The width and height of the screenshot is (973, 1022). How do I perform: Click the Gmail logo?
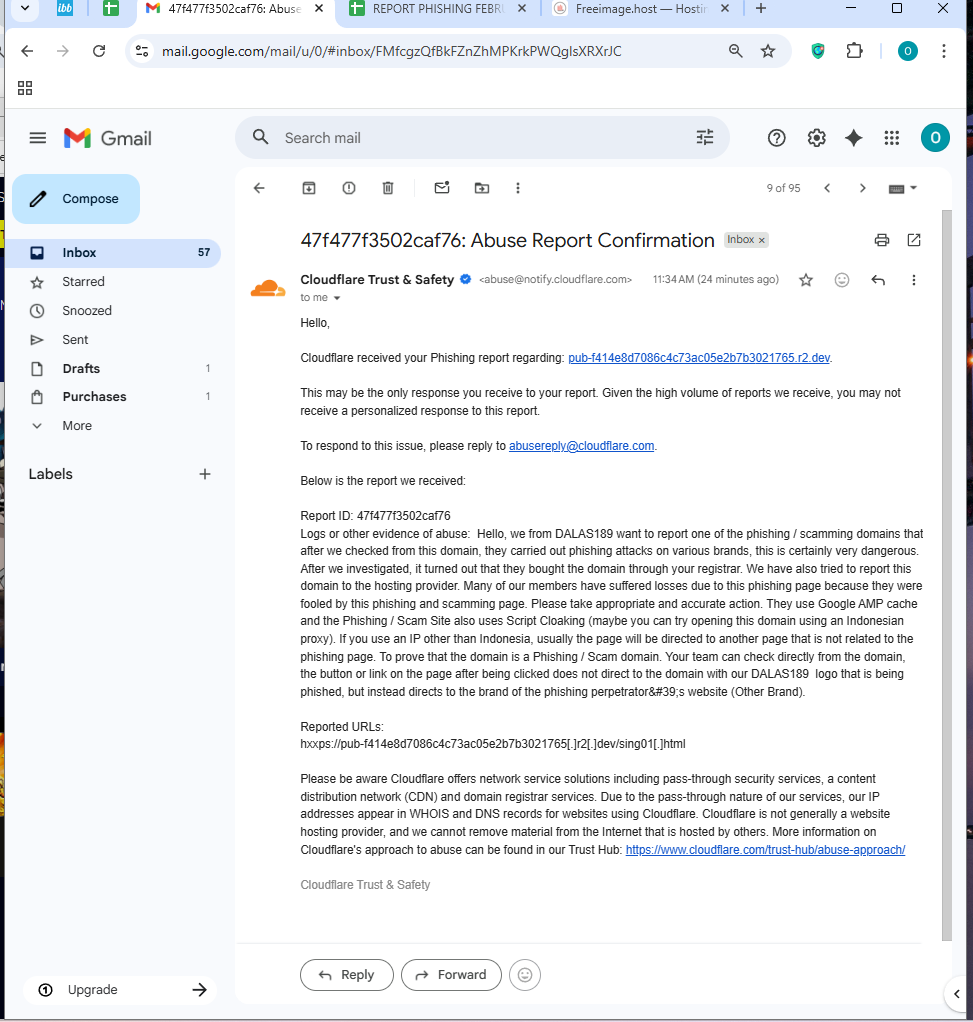pos(108,138)
